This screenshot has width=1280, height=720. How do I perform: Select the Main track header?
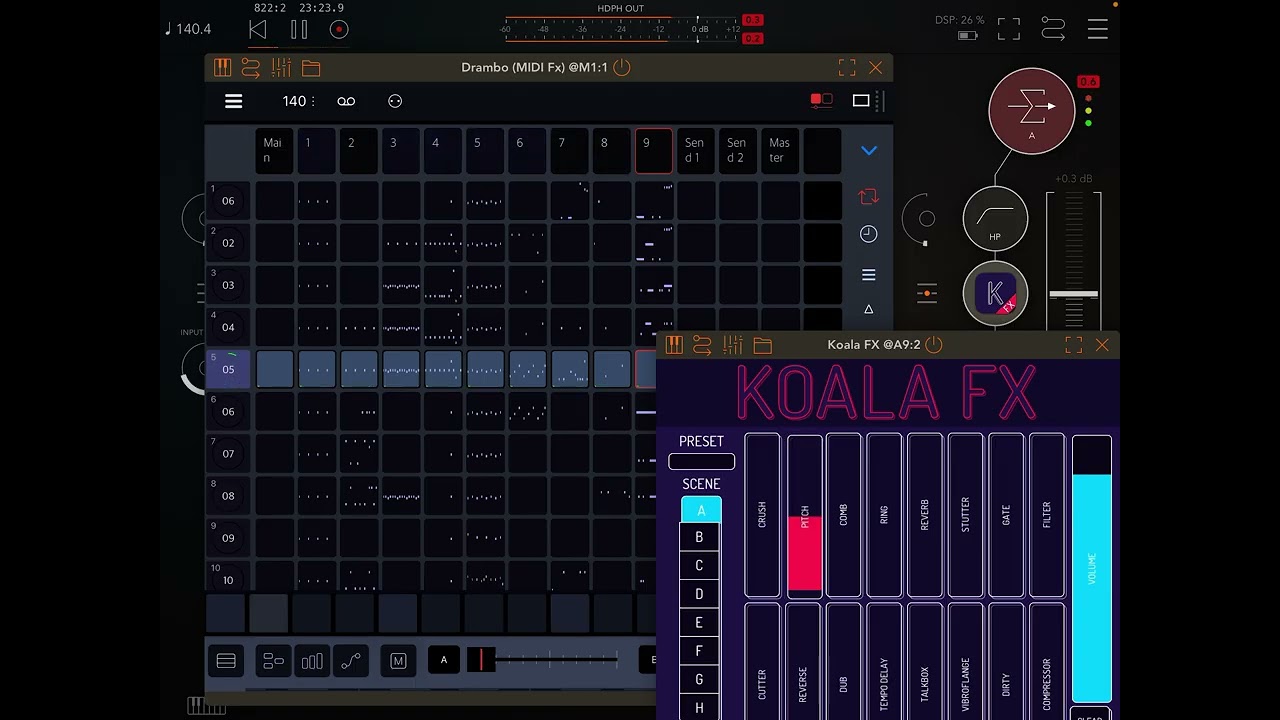273,150
